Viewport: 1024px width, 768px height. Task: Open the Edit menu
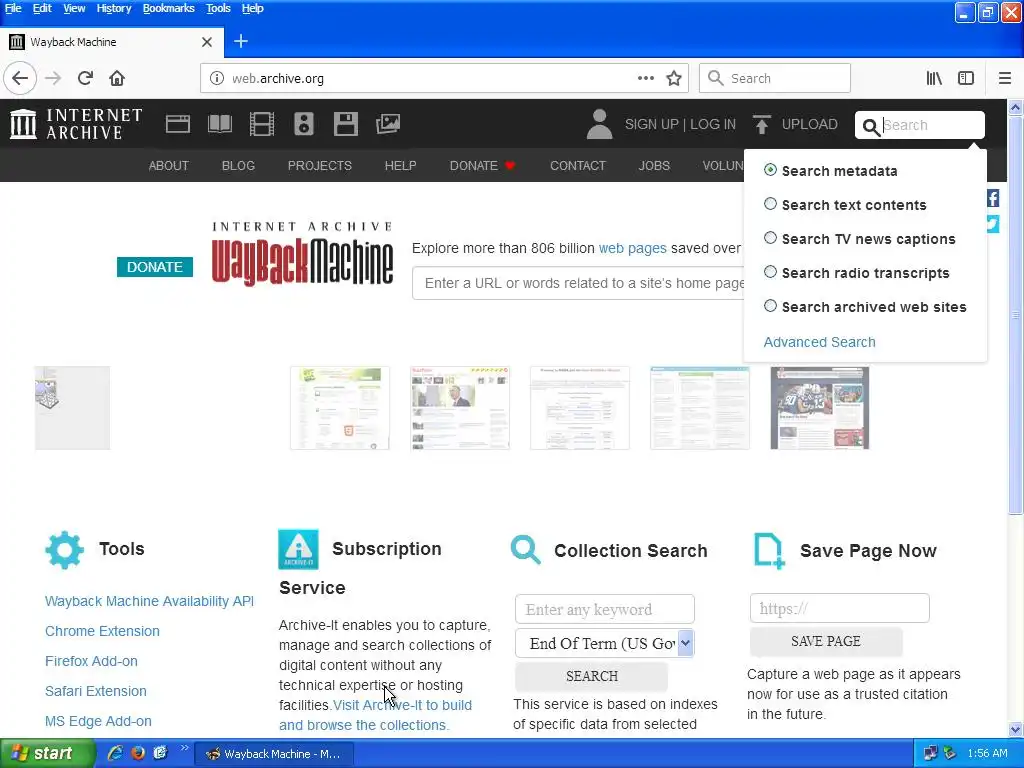(x=42, y=8)
